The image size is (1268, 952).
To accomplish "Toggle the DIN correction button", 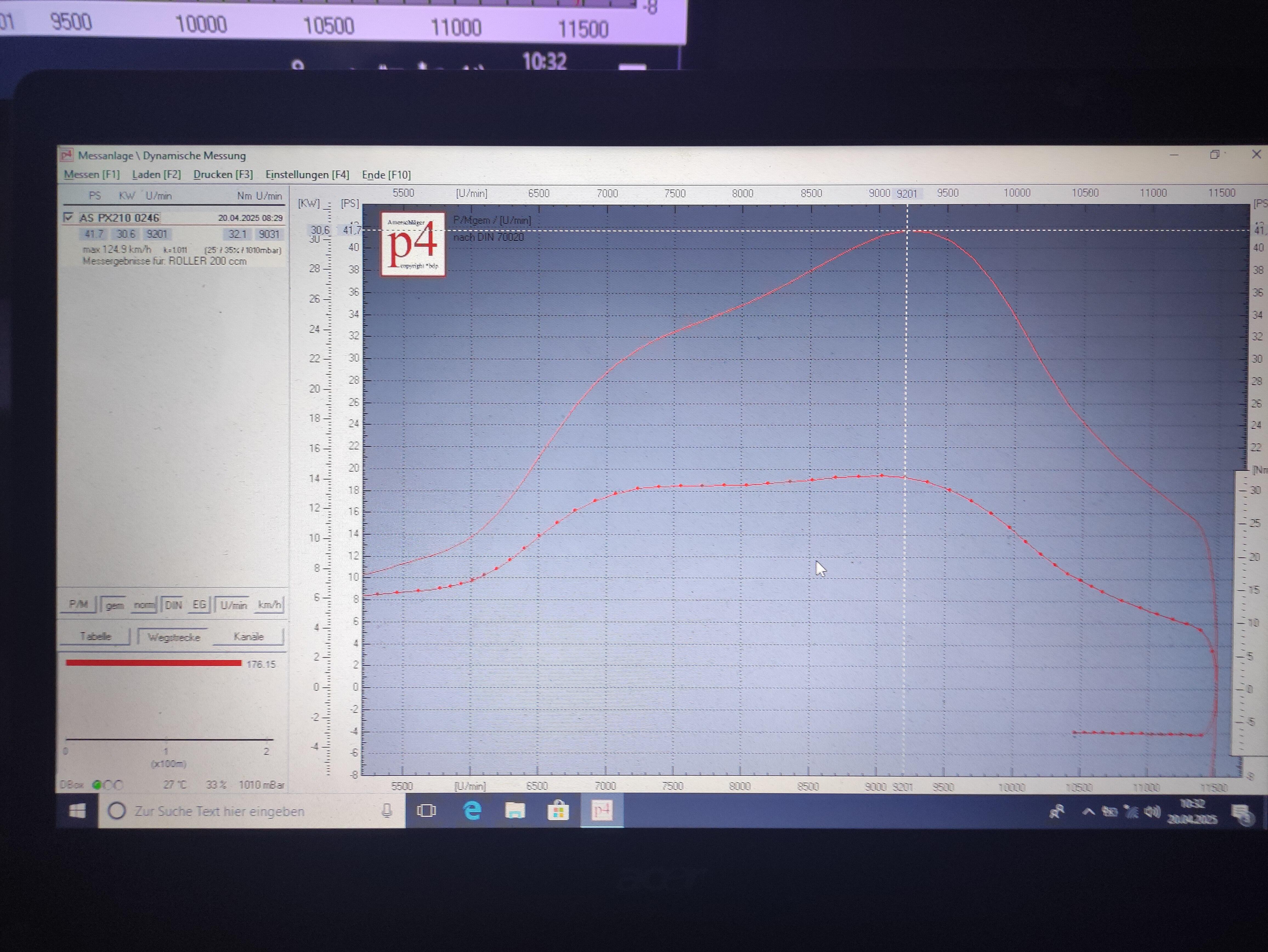I will point(173,605).
